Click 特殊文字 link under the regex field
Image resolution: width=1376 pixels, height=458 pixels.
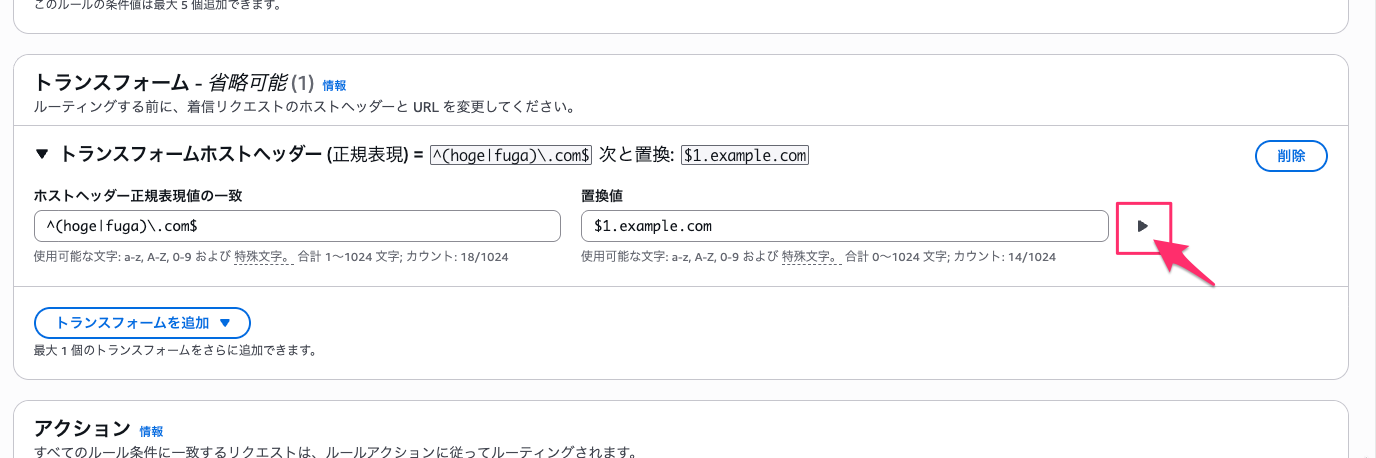coord(262,257)
